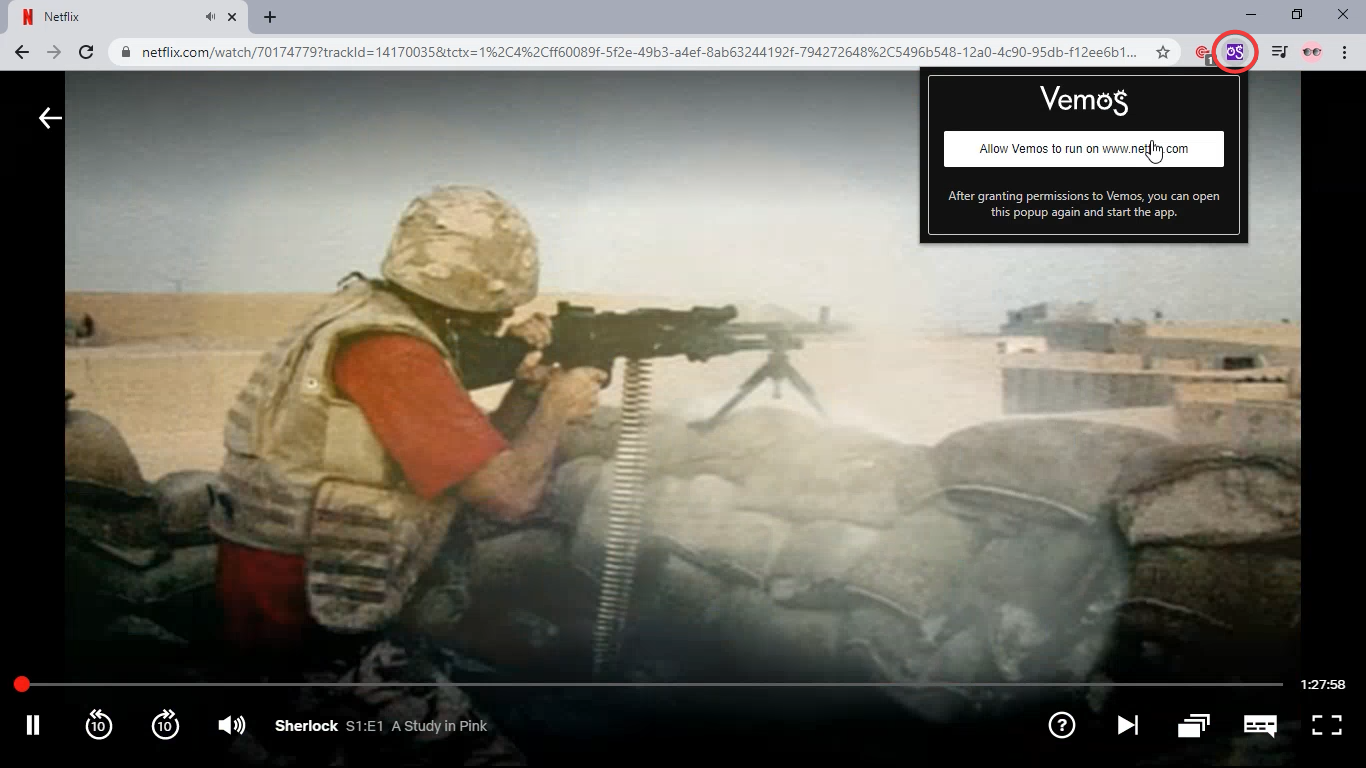
Task: Seek to the middle of the progress bar
Action: click(x=652, y=684)
